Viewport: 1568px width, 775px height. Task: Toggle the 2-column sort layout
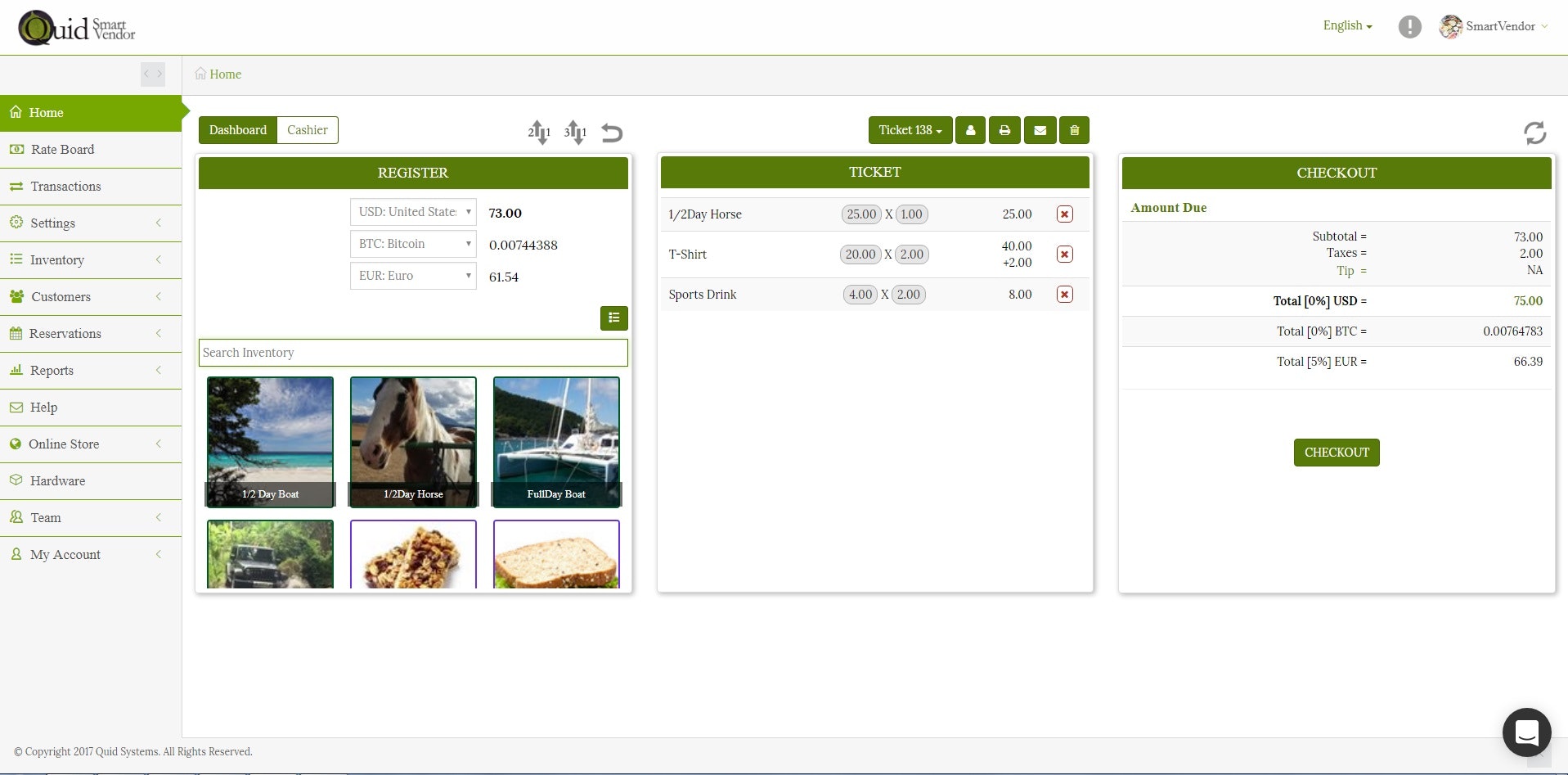[x=539, y=132]
